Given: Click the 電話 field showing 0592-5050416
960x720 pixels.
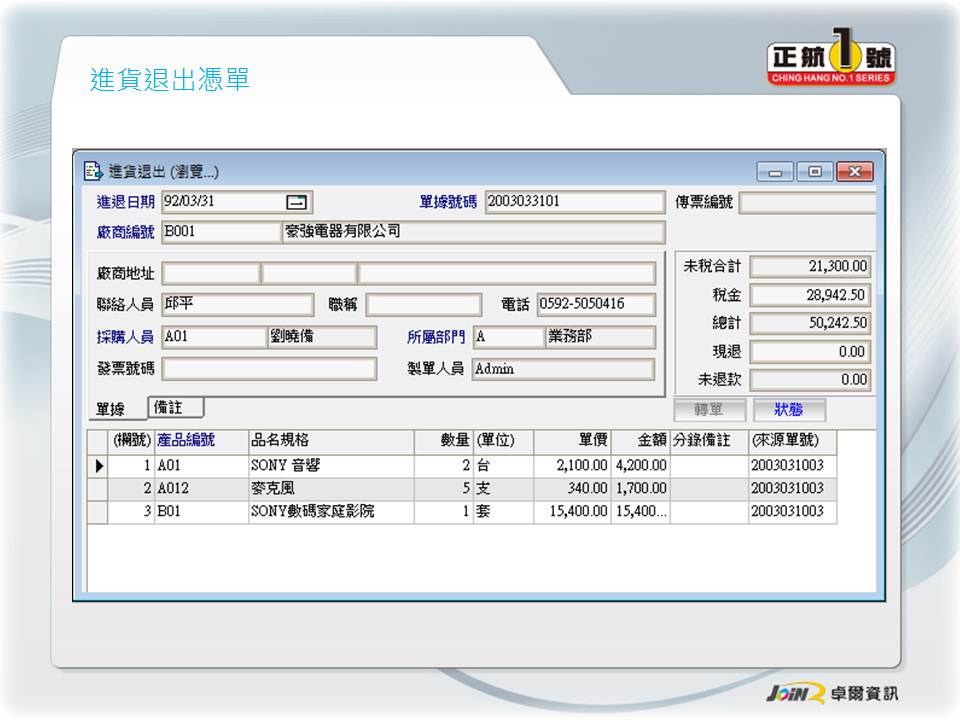Looking at the screenshot, I should tap(595, 305).
